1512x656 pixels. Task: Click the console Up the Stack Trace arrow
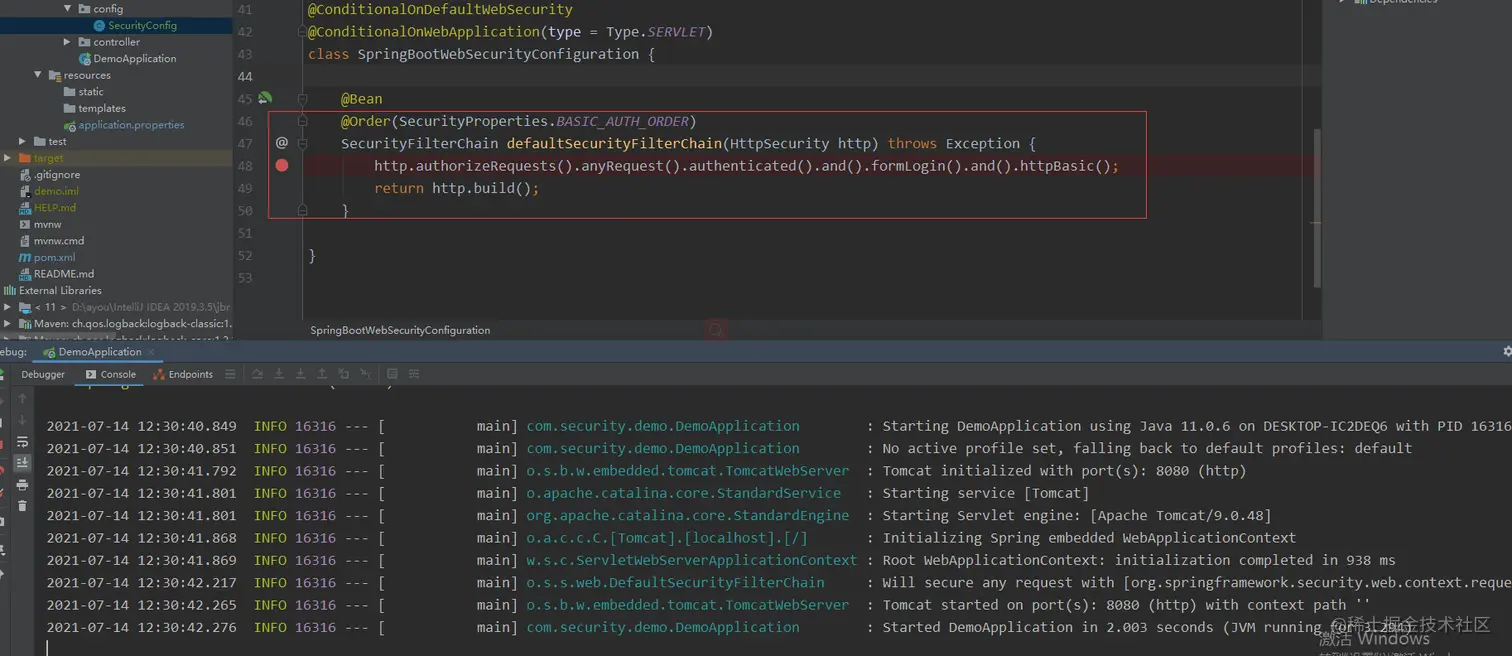click(x=22, y=398)
